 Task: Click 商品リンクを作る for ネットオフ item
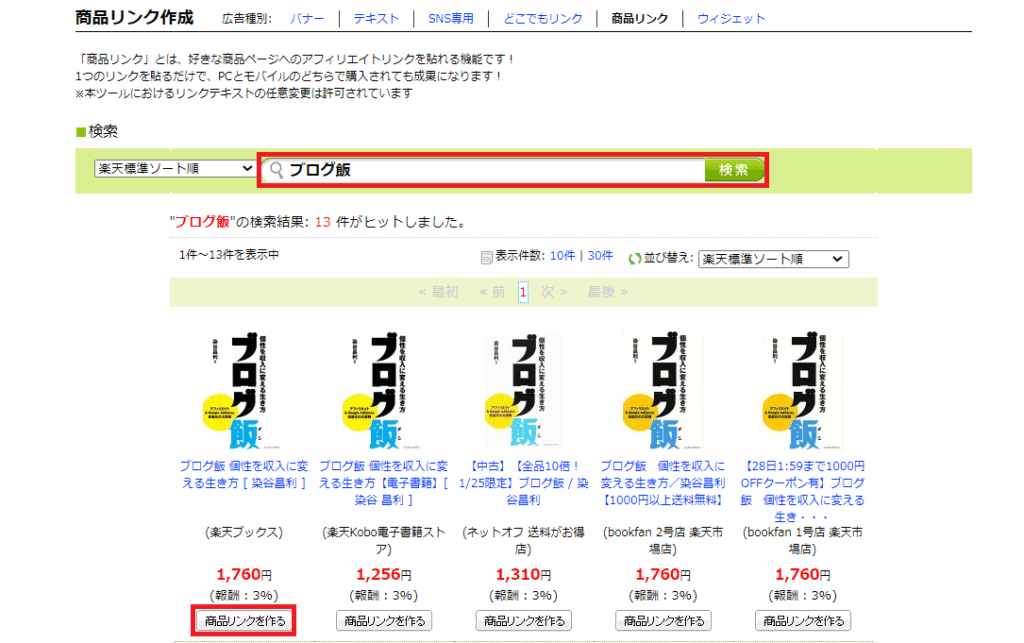point(524,620)
